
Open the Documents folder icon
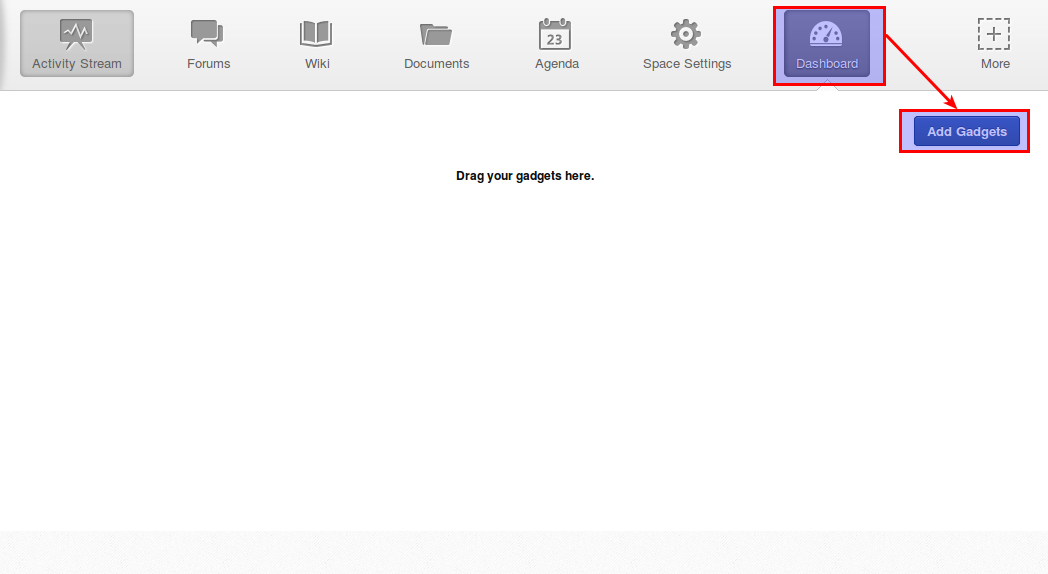(436, 34)
